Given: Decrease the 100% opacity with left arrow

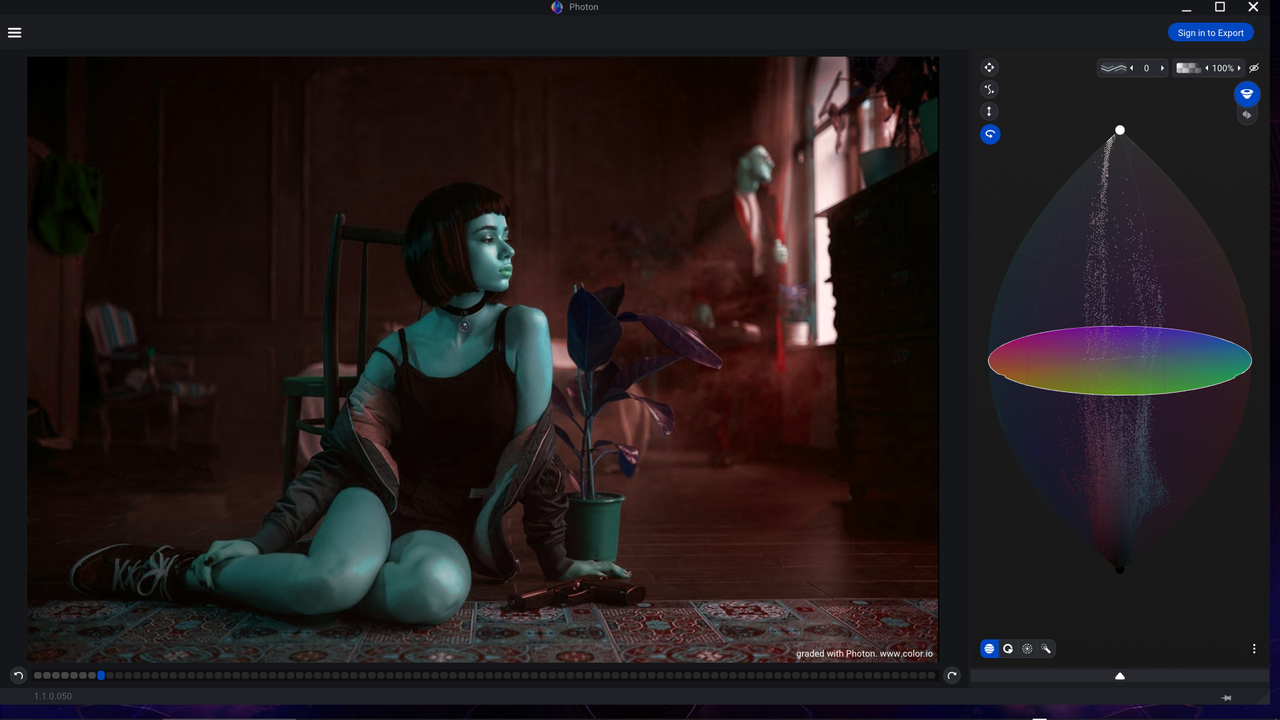Looking at the screenshot, I should 1207,68.
